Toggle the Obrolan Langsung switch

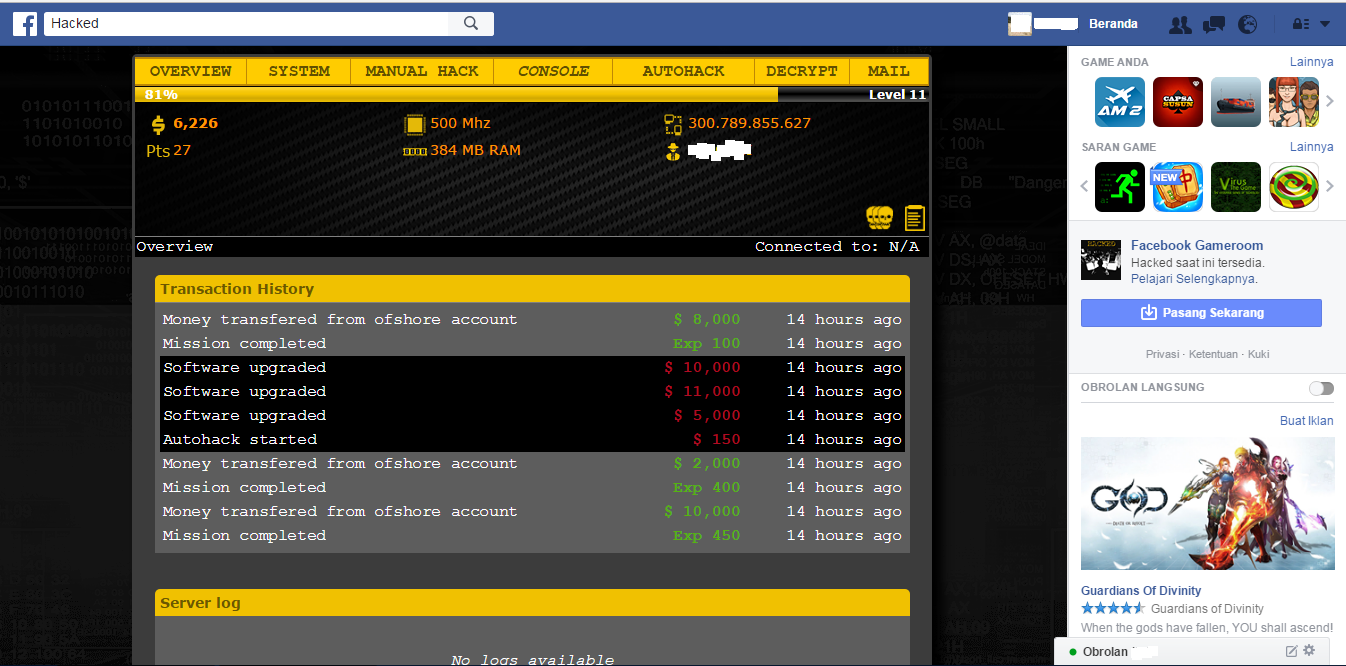pos(1321,388)
